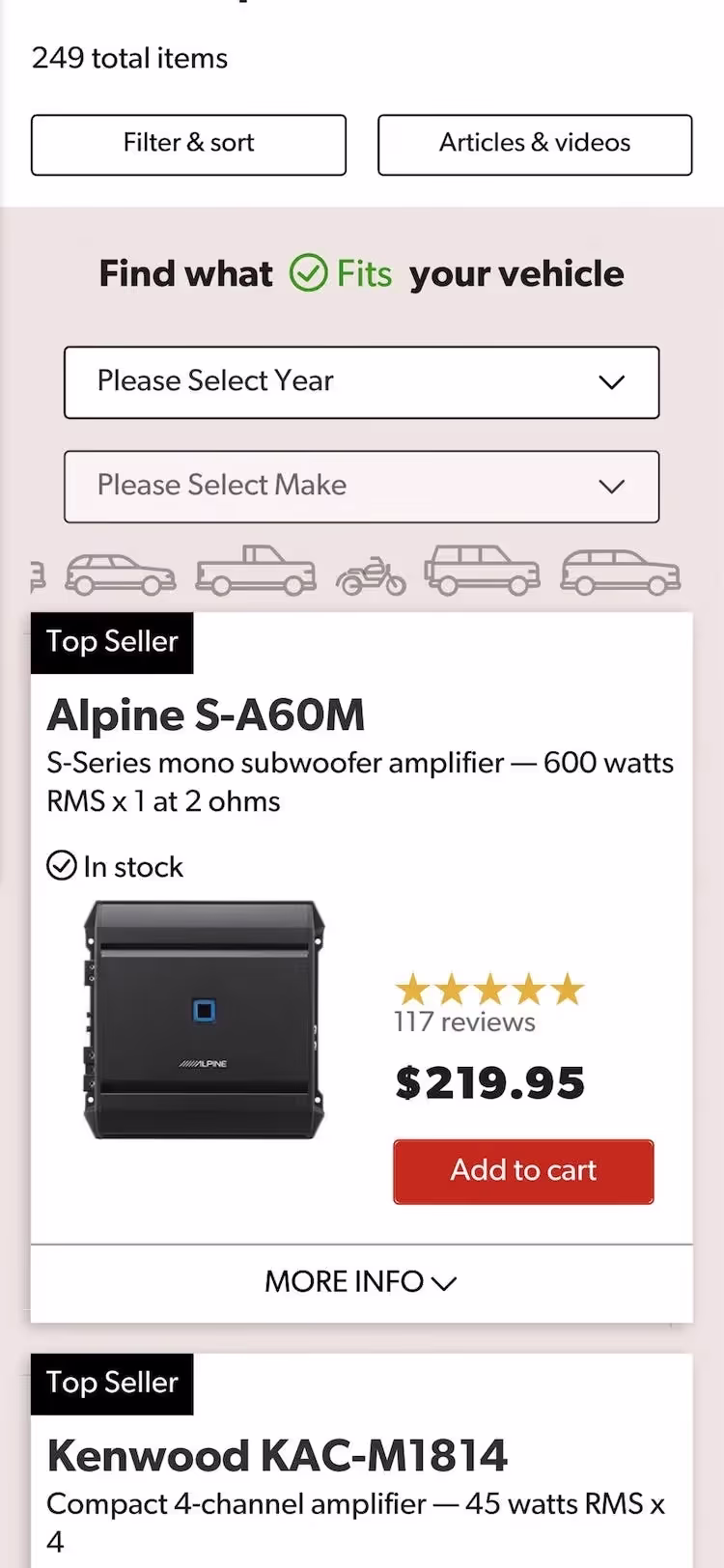Click the boxy SUV icon right of motorcycle

(x=482, y=571)
